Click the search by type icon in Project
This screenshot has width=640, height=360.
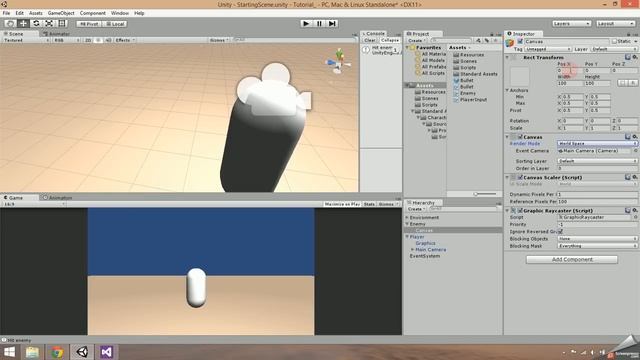click(x=478, y=40)
